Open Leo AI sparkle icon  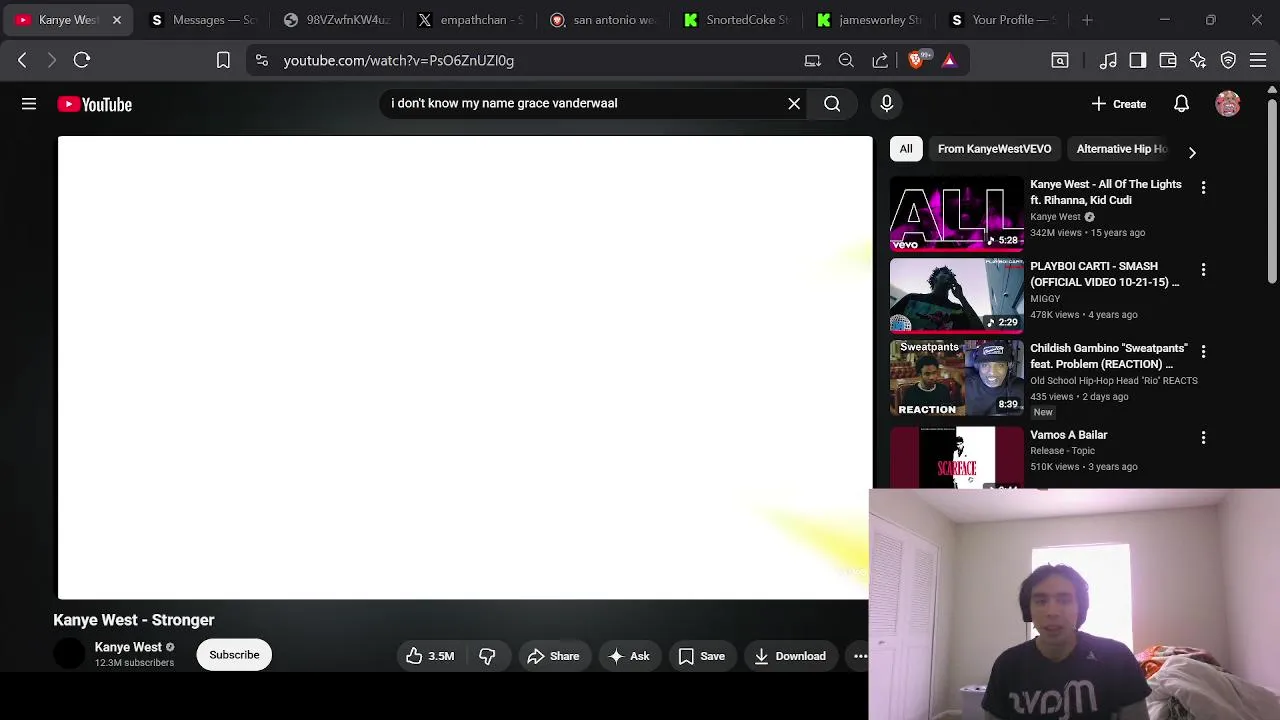1198,60
